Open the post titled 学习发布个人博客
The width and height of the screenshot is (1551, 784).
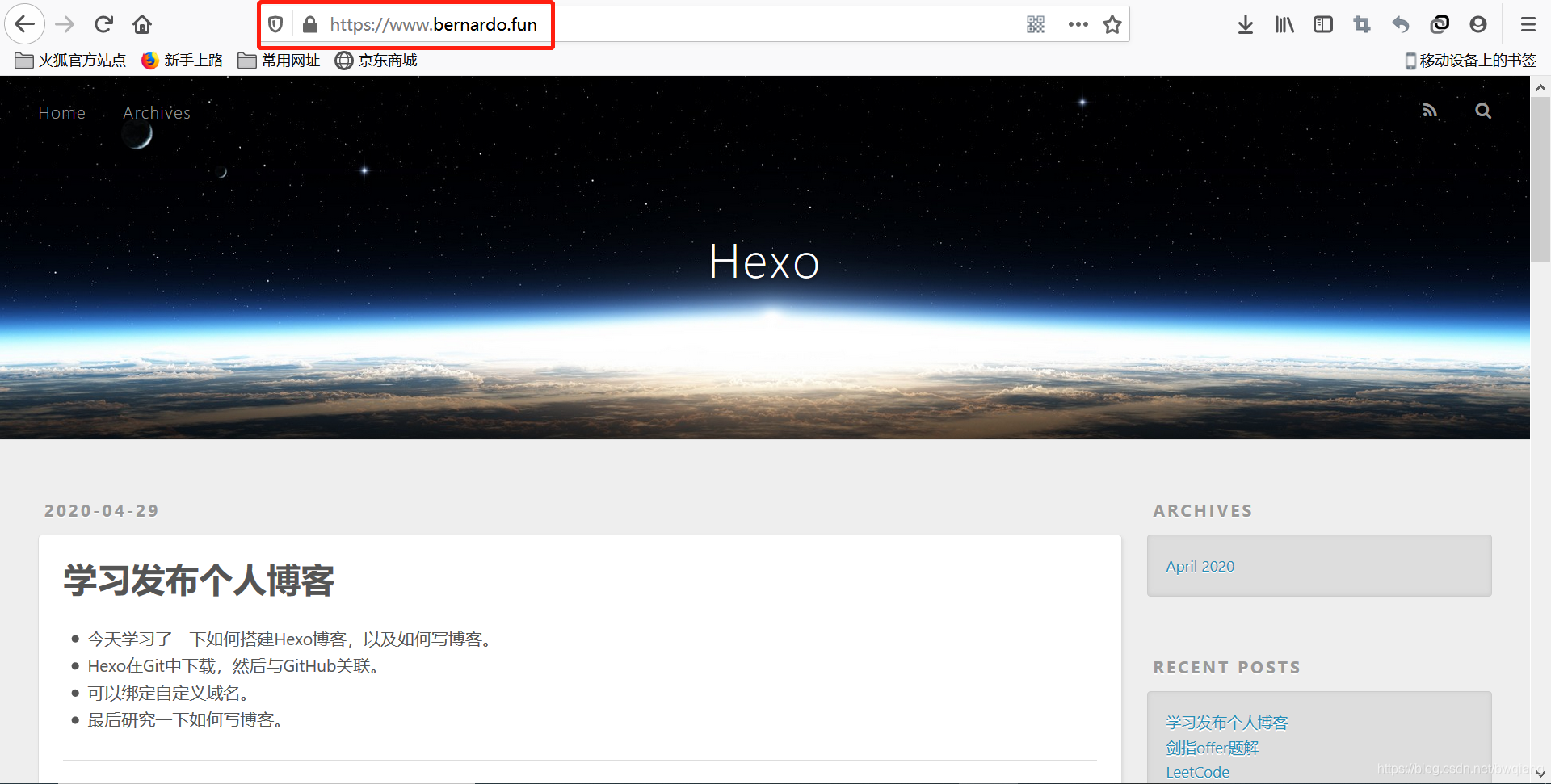(x=199, y=580)
